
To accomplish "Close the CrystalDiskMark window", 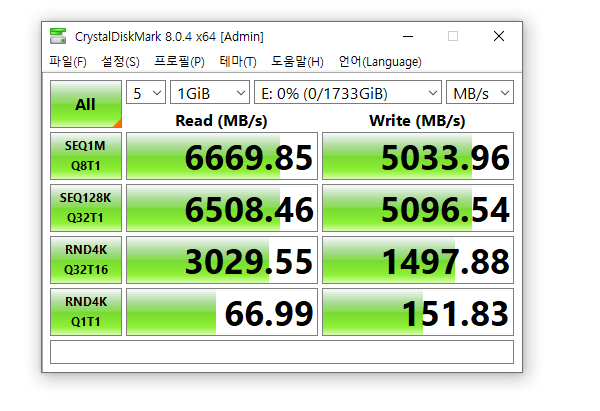I will click(x=499, y=36).
